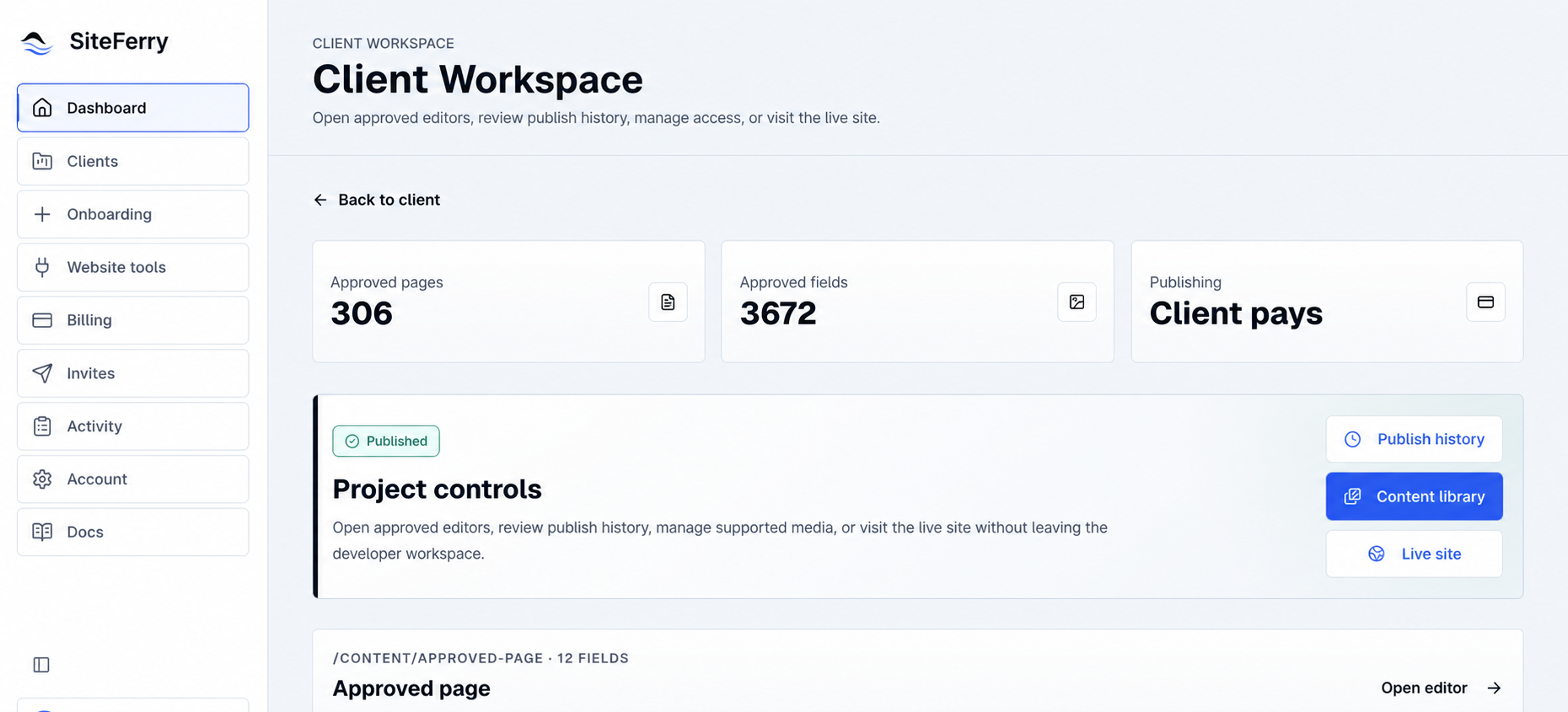Visit the Live site
The width and height of the screenshot is (1568, 712).
pyautogui.click(x=1414, y=554)
